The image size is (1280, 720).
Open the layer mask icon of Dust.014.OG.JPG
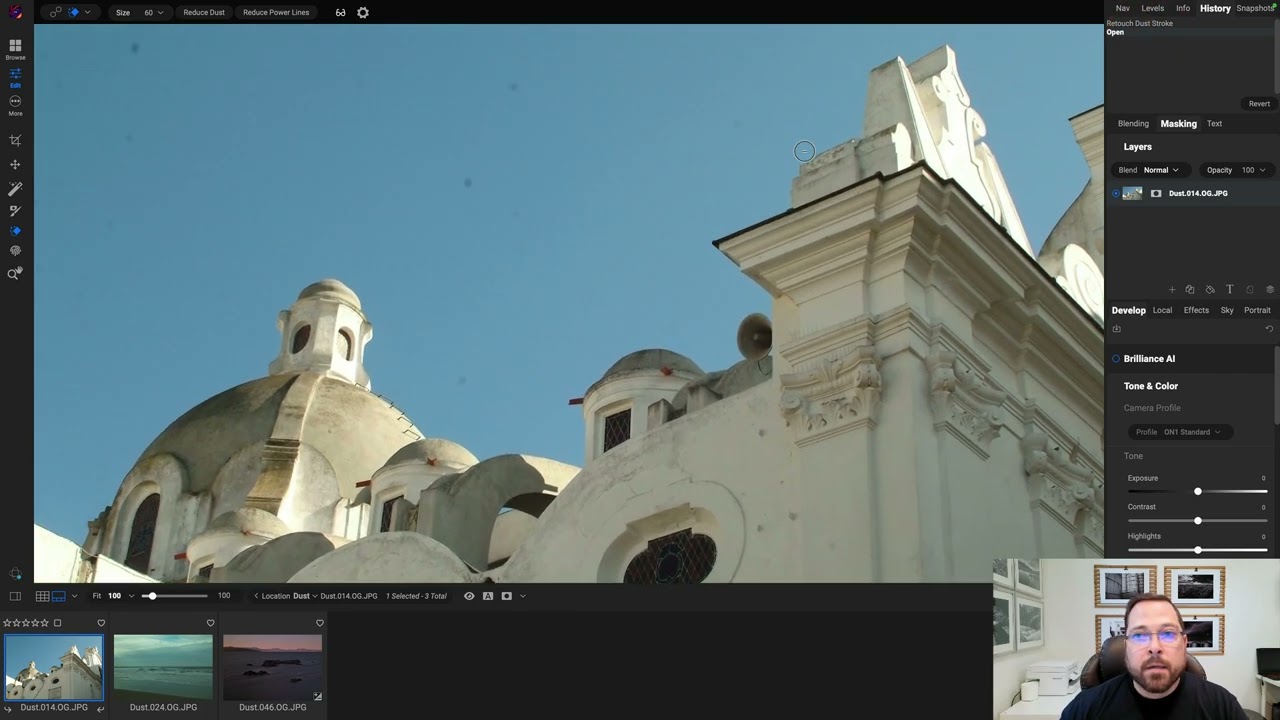click(x=1156, y=193)
